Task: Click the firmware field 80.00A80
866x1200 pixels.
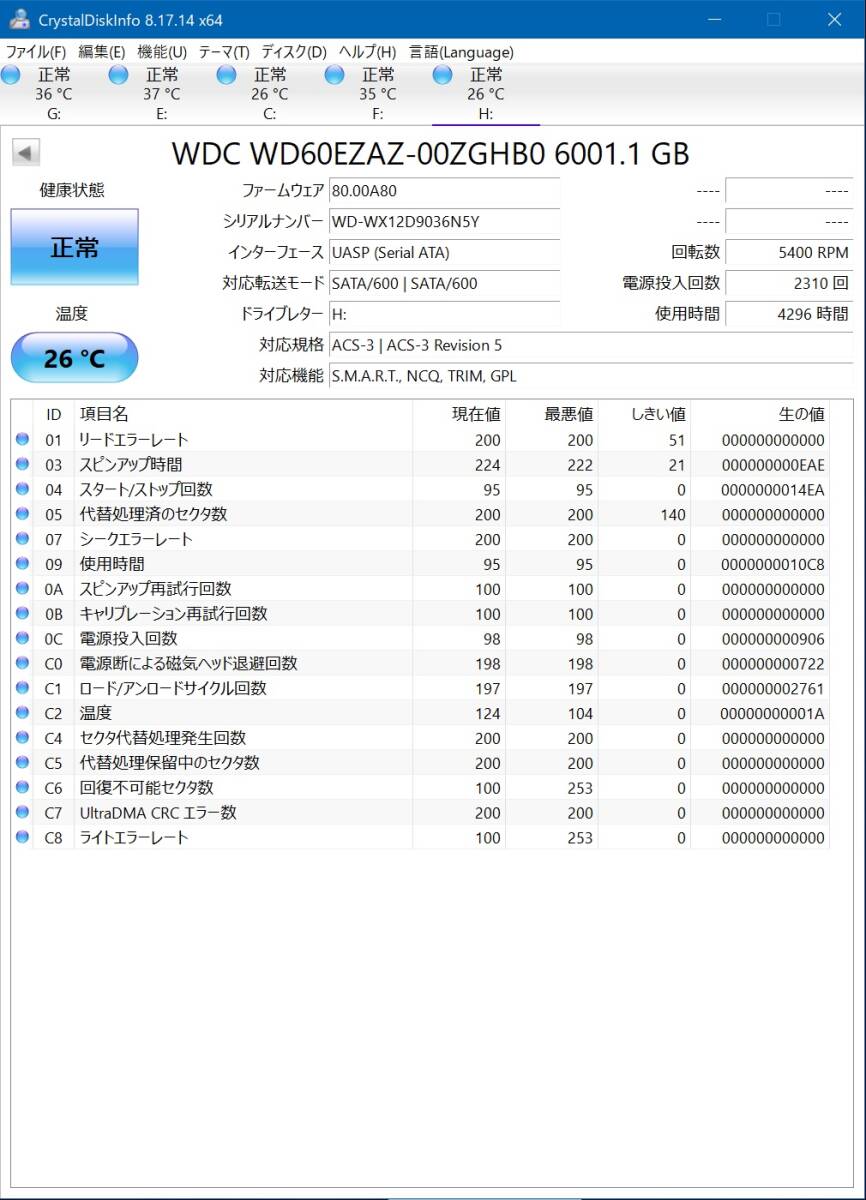Action: (x=444, y=190)
